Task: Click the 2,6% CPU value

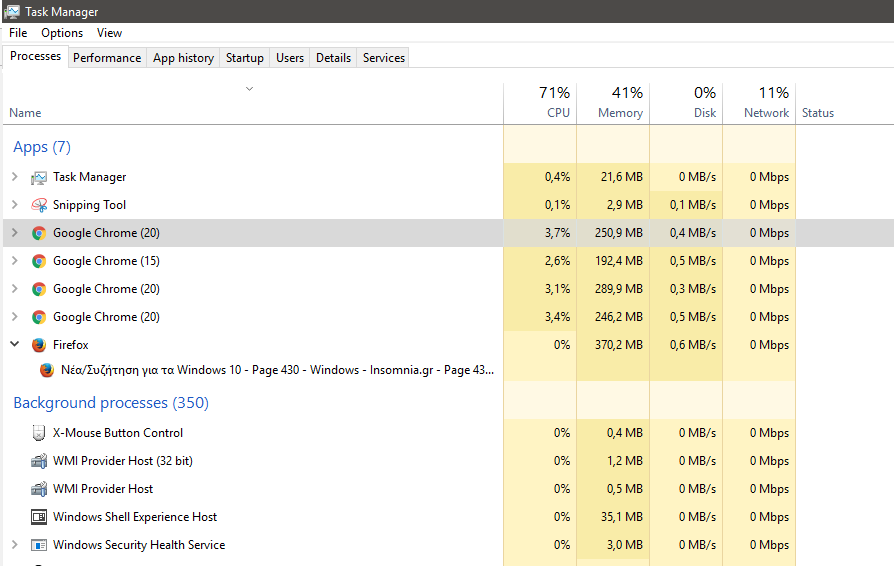Action: tap(557, 261)
